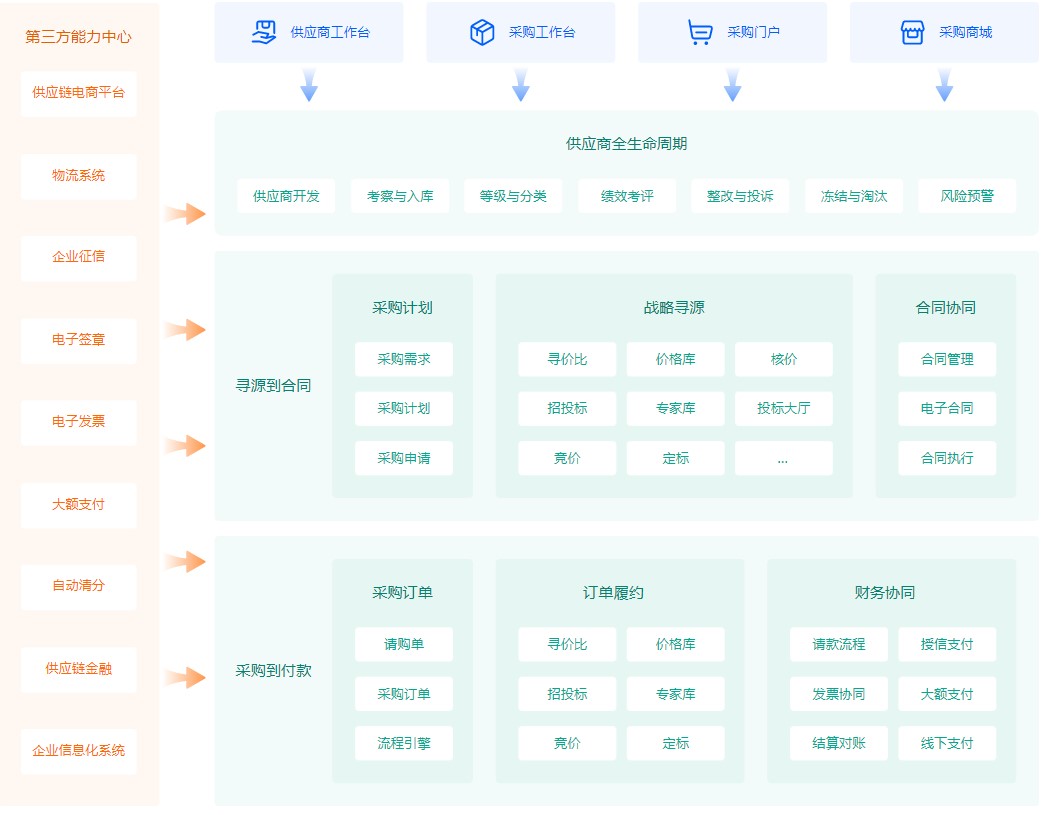Open the 发票协同 box
The image size is (1045, 815).
(x=839, y=694)
